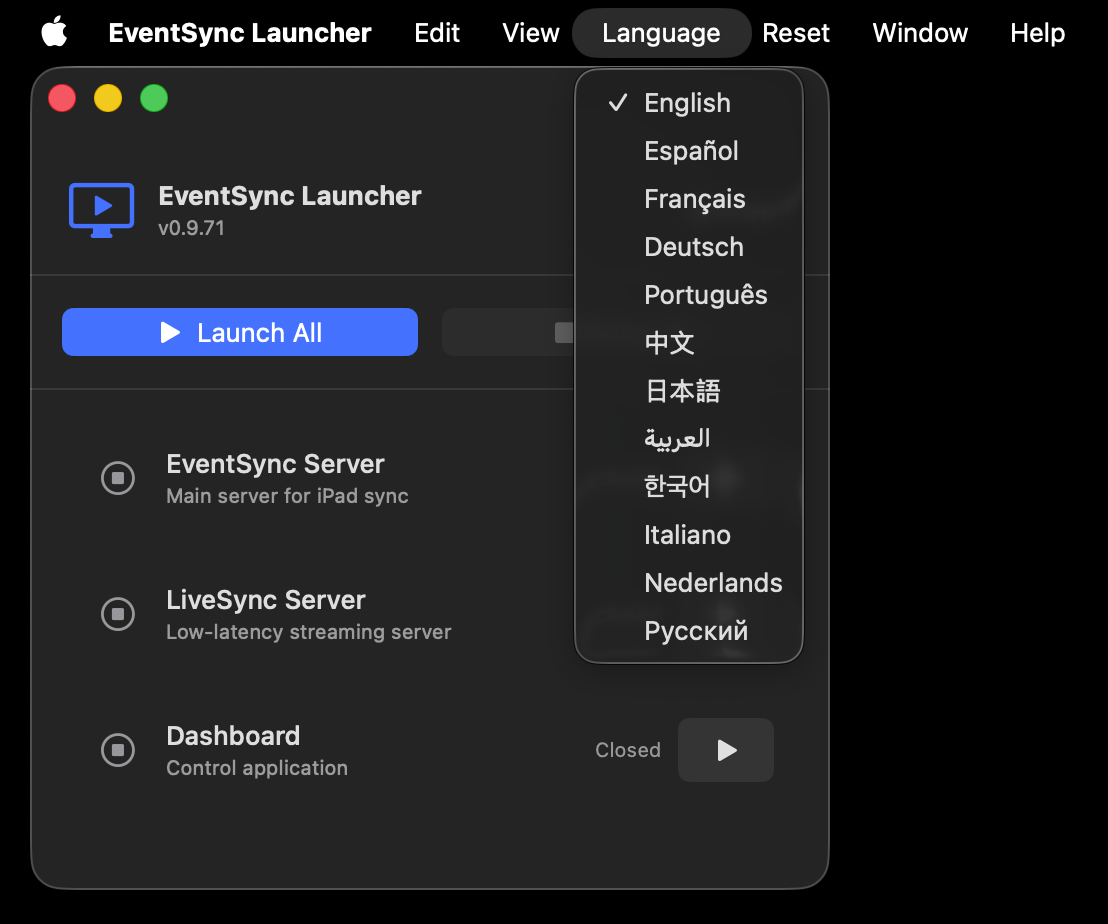The height and width of the screenshot is (924, 1108).
Task: Start the Dashboard with its play button
Action: [726, 750]
